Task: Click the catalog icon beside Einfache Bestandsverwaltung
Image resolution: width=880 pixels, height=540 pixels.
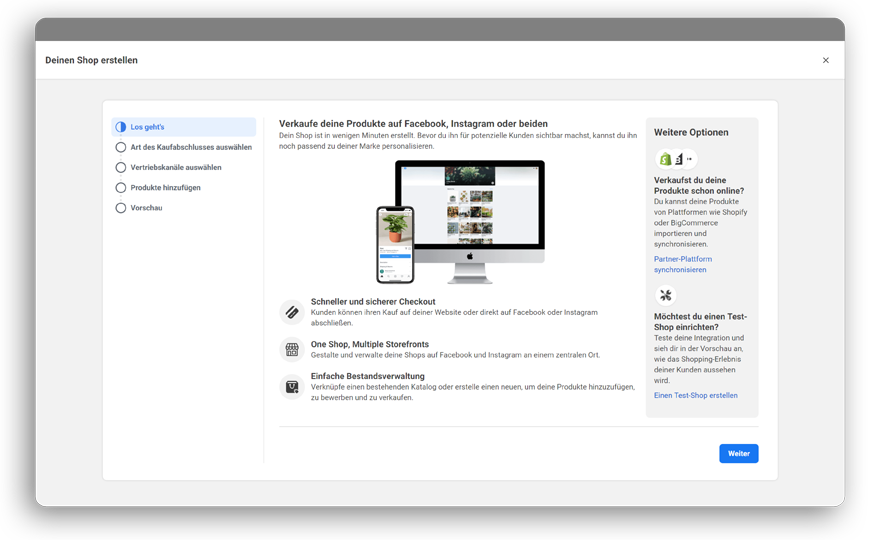Action: pos(292,387)
